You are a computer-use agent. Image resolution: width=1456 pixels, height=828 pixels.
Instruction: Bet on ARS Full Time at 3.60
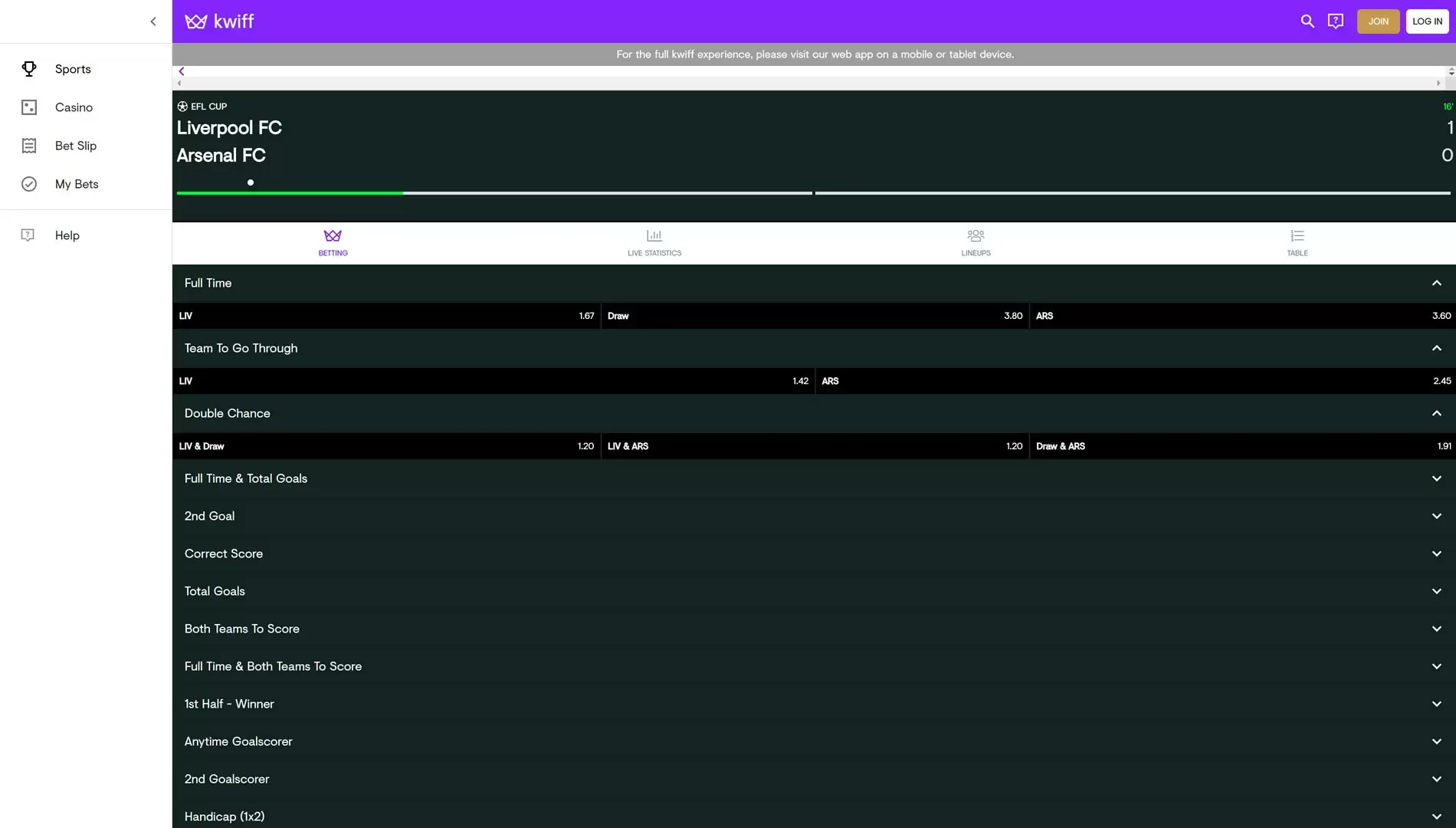[x=1243, y=316]
